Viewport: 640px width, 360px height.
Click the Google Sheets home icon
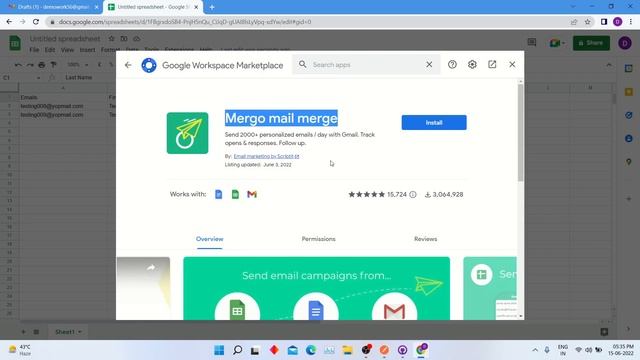15,43
